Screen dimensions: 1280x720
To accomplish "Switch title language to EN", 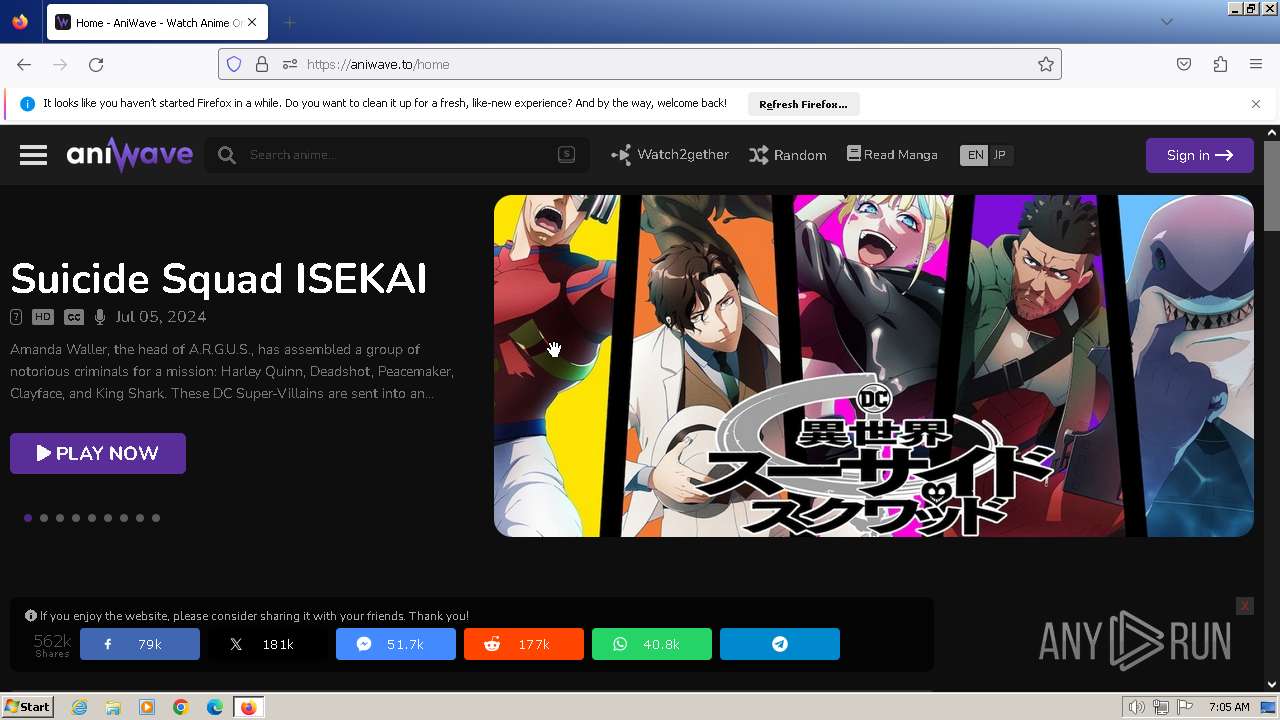I will [974, 155].
